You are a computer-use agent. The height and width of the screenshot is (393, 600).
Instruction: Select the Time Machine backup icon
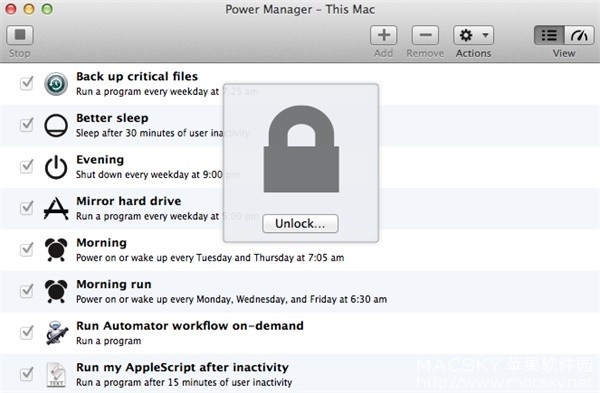pyautogui.click(x=56, y=83)
